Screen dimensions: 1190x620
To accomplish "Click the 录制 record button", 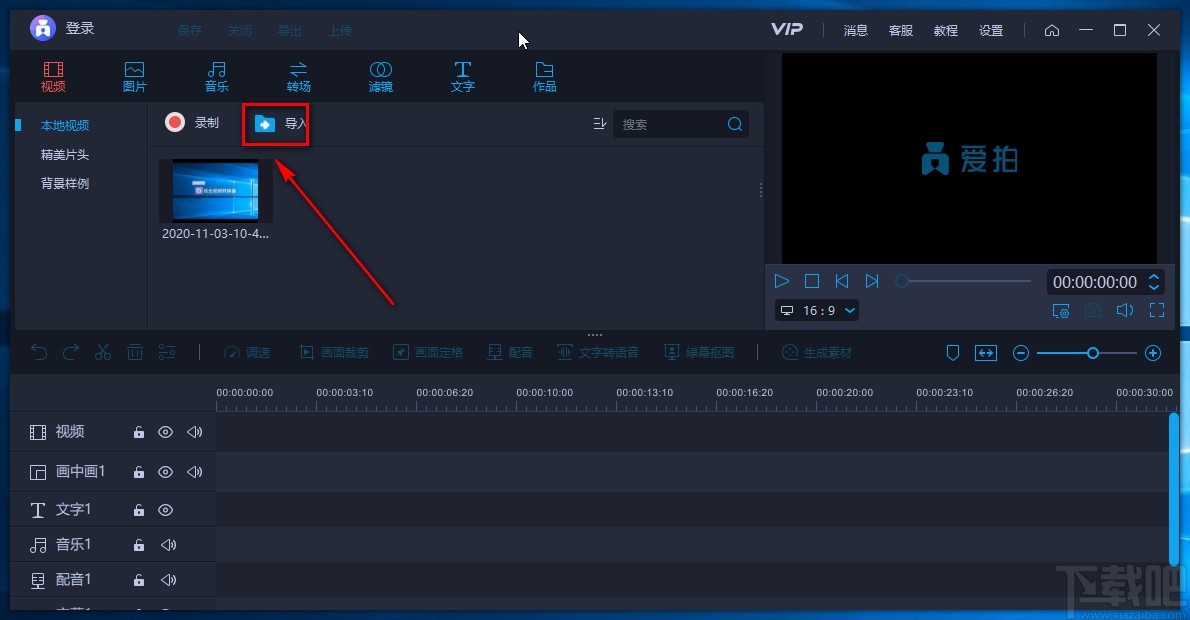I will point(192,122).
